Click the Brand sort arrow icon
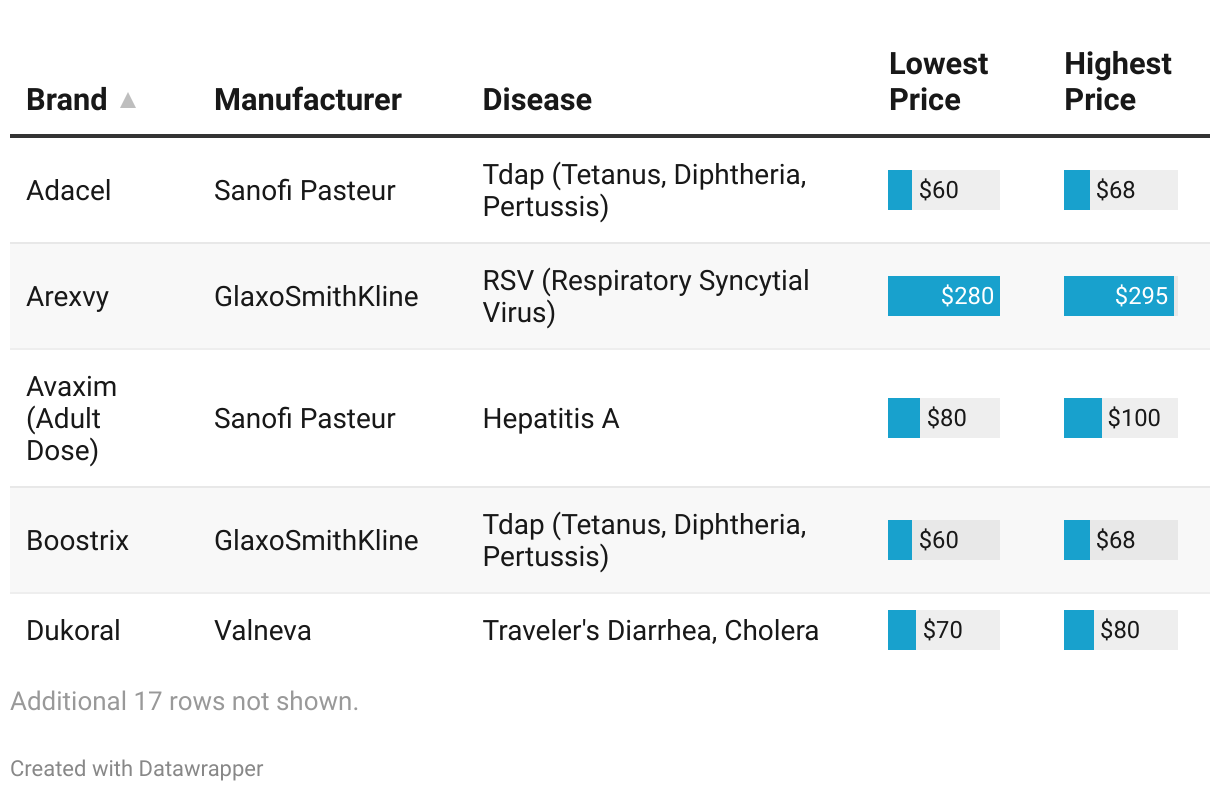1220x792 pixels. click(x=127, y=100)
